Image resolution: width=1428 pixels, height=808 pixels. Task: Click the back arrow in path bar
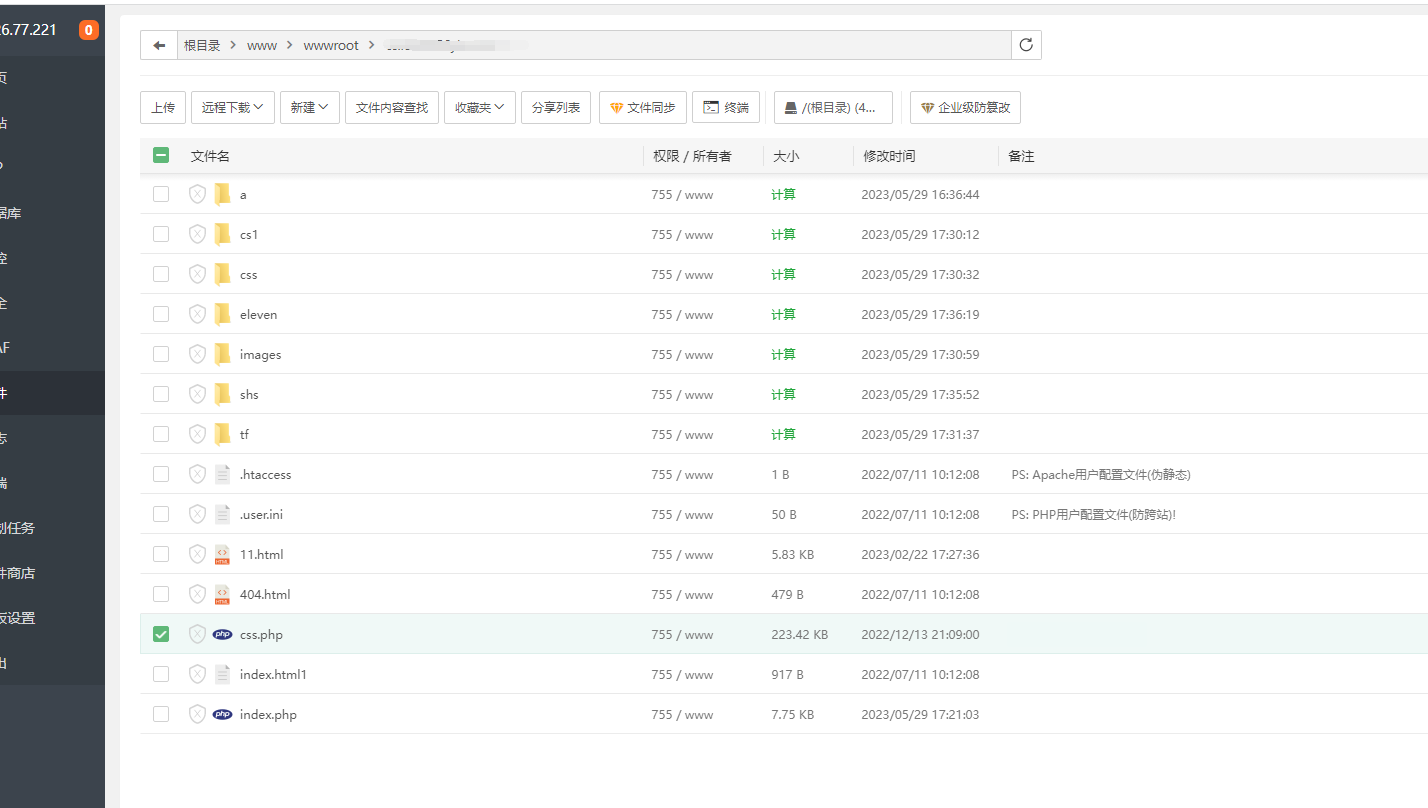(x=159, y=45)
